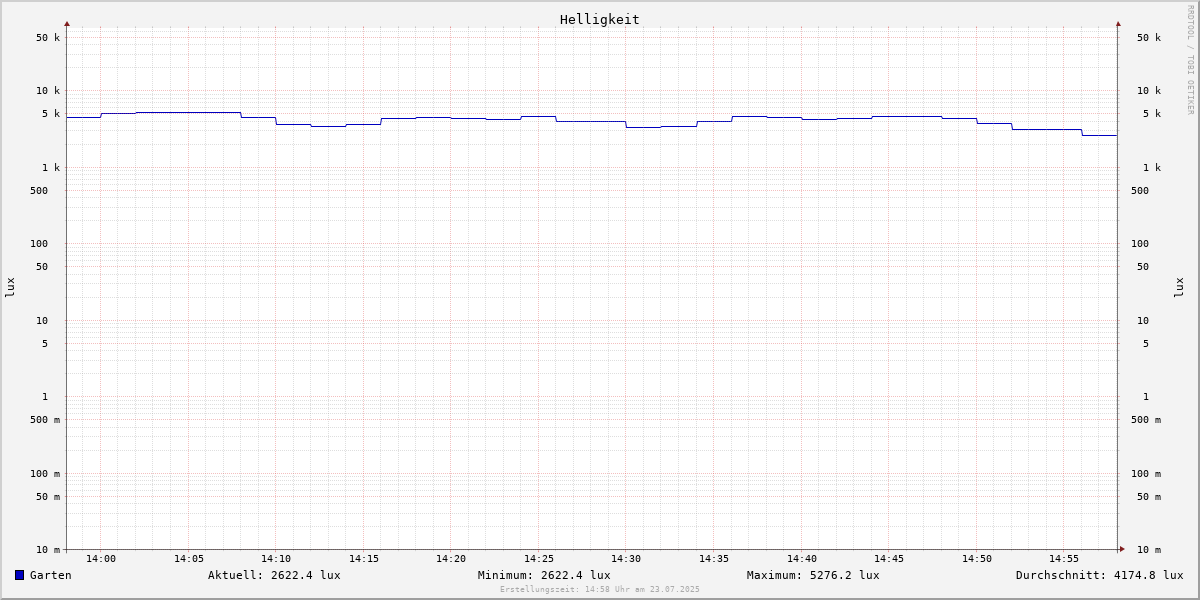Select the Maximum: 5276.2 lux value
This screenshot has height=600, width=1200.
click(813, 575)
